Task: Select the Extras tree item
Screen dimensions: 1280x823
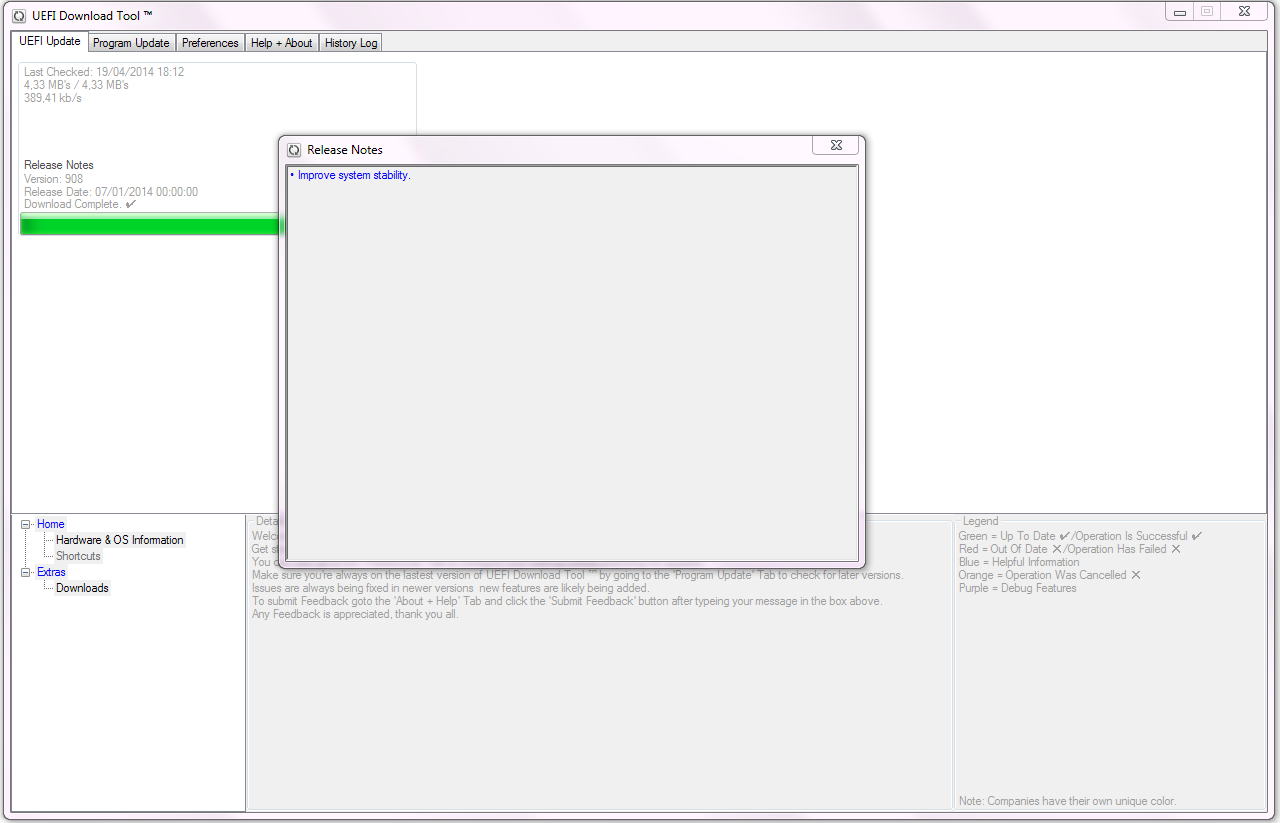Action: pos(51,572)
